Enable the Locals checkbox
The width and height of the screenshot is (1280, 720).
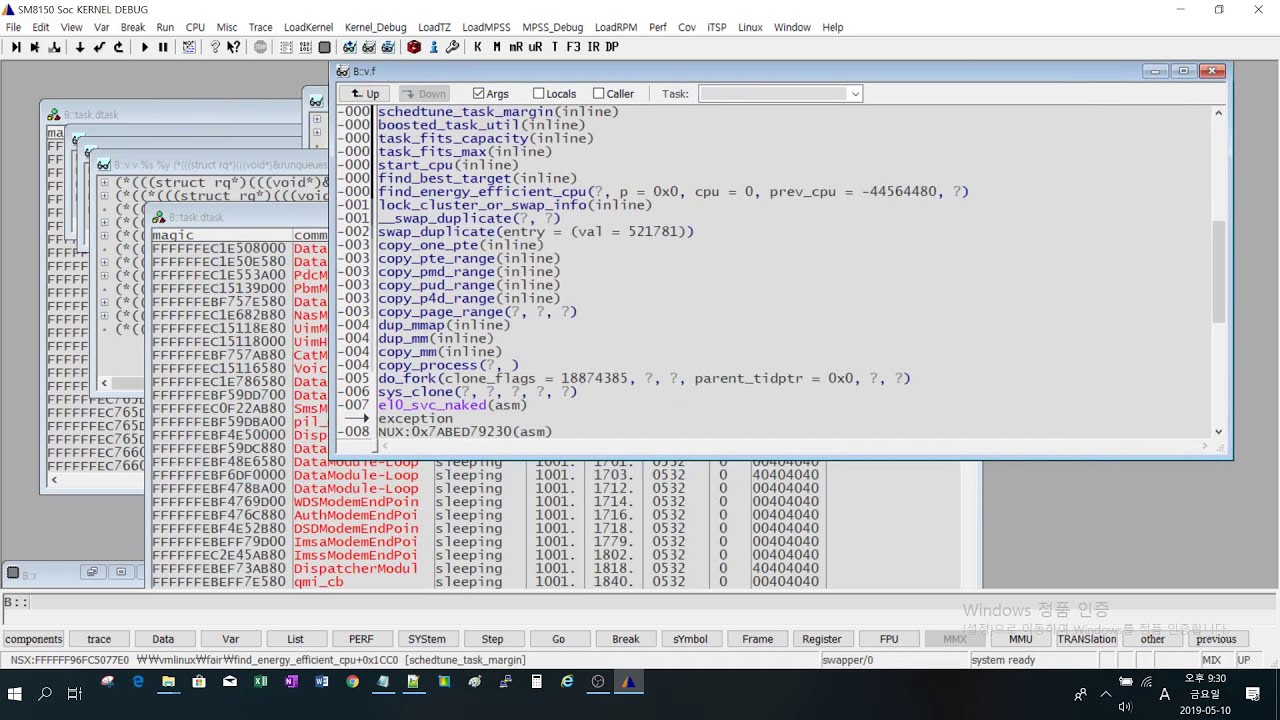(x=539, y=93)
